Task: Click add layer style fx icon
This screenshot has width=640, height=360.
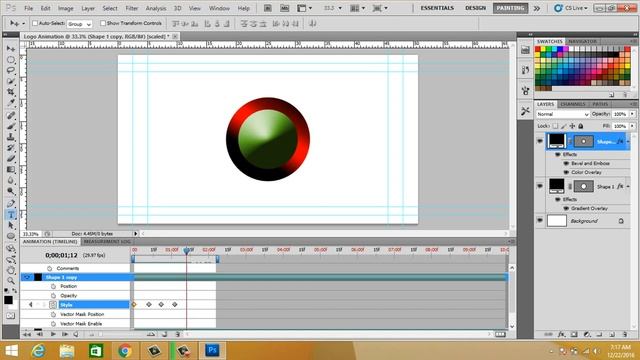Action: click(561, 334)
